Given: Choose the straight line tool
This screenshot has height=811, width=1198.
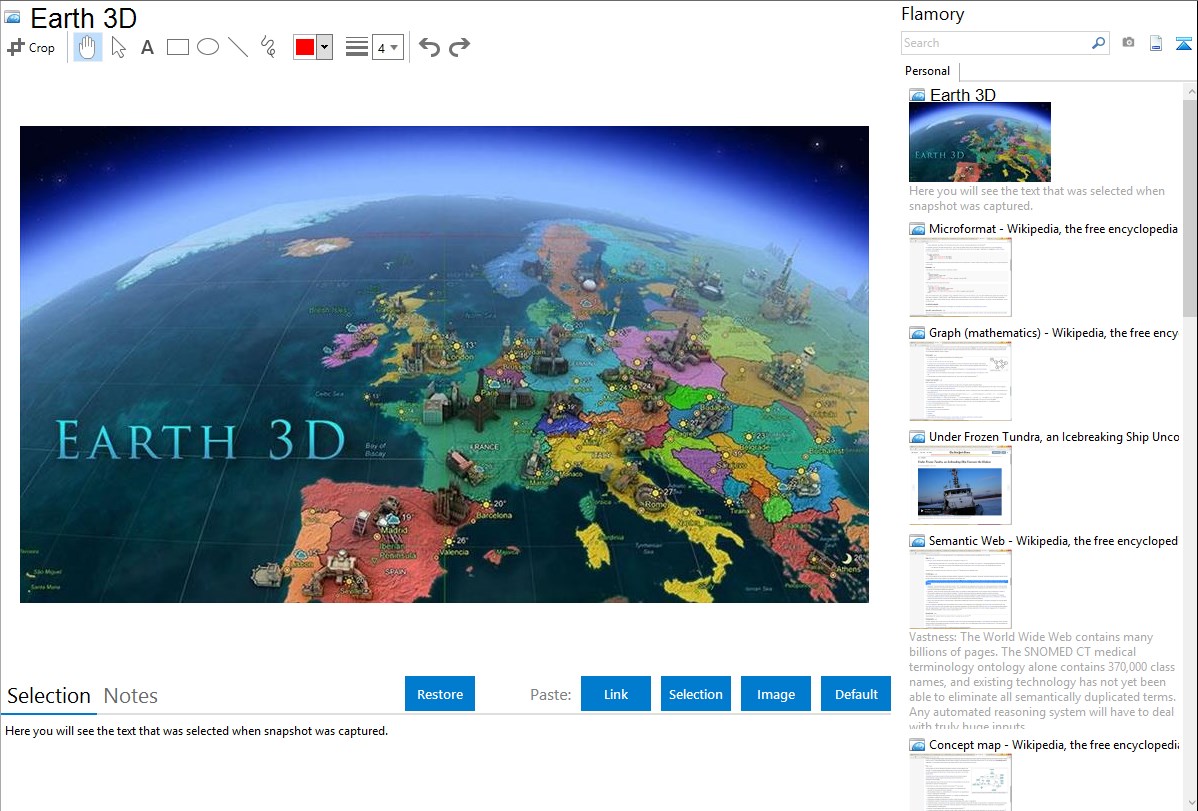Looking at the screenshot, I should [x=238, y=47].
